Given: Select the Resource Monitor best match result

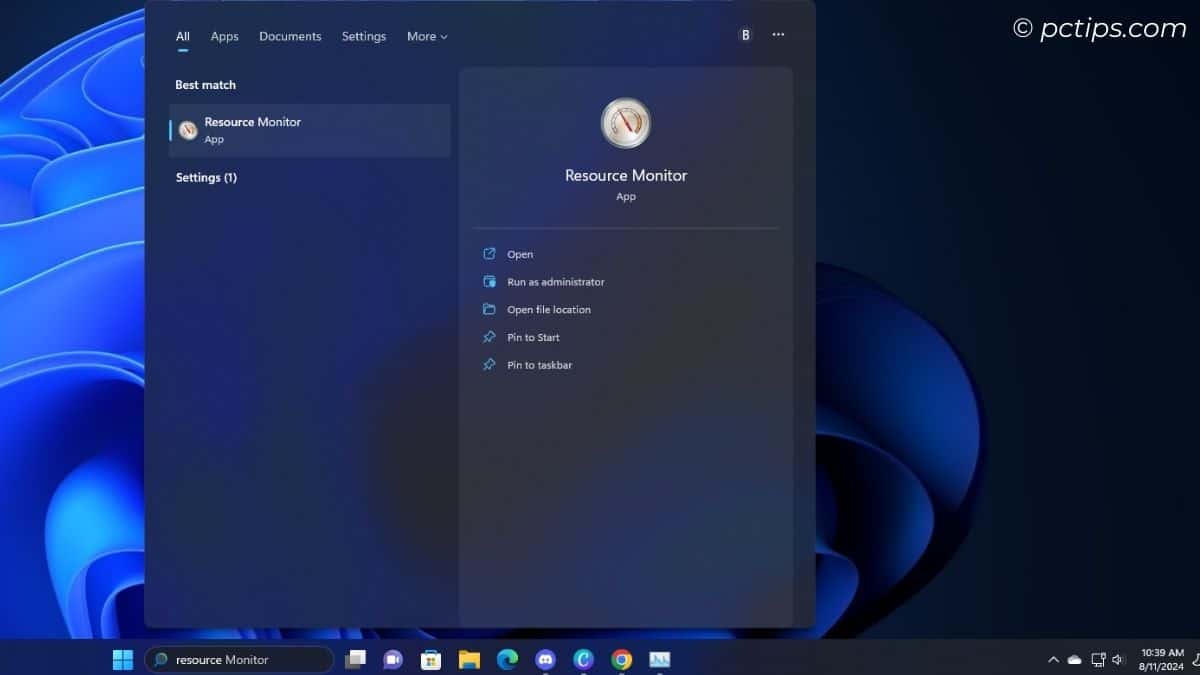Looking at the screenshot, I should [310, 130].
